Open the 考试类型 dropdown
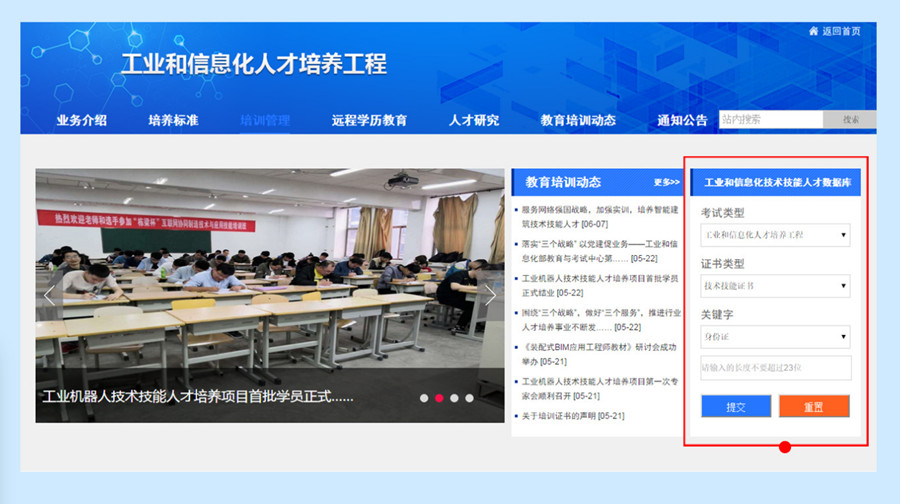This screenshot has height=504, width=900. click(775, 236)
